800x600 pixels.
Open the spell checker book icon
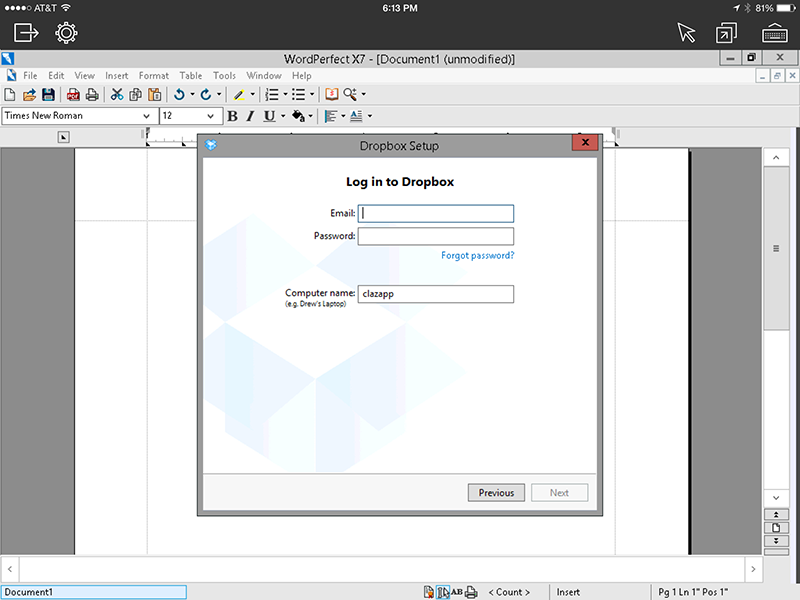(x=332, y=94)
